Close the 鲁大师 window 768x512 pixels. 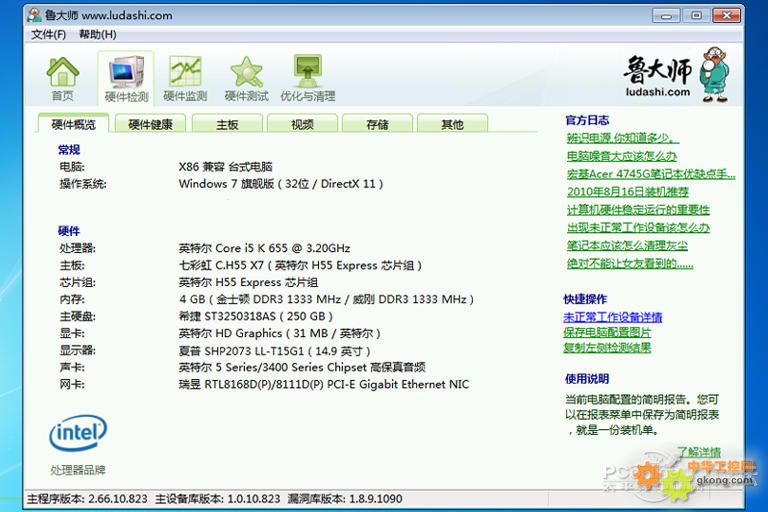point(726,16)
